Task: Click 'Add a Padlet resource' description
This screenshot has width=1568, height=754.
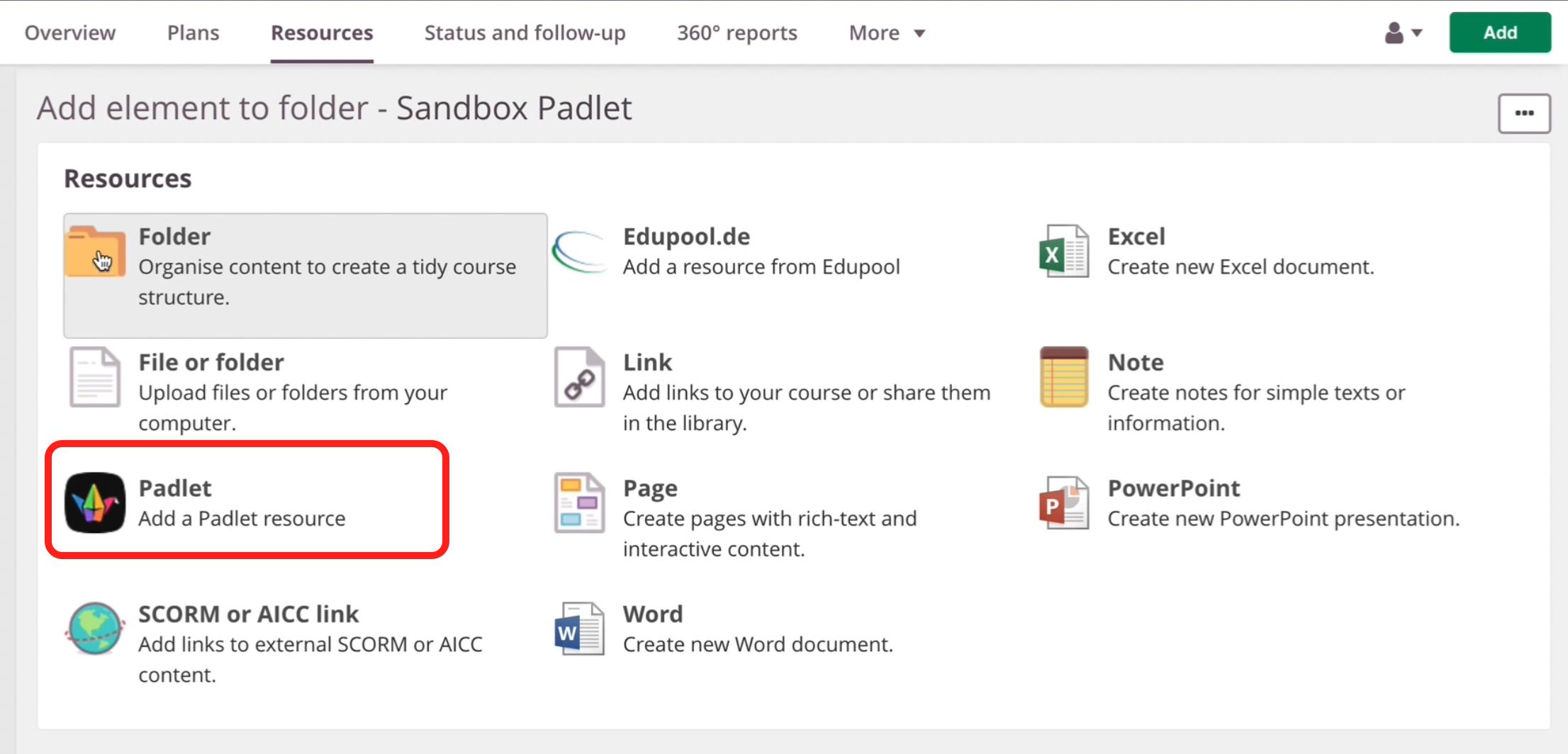Action: coord(242,519)
